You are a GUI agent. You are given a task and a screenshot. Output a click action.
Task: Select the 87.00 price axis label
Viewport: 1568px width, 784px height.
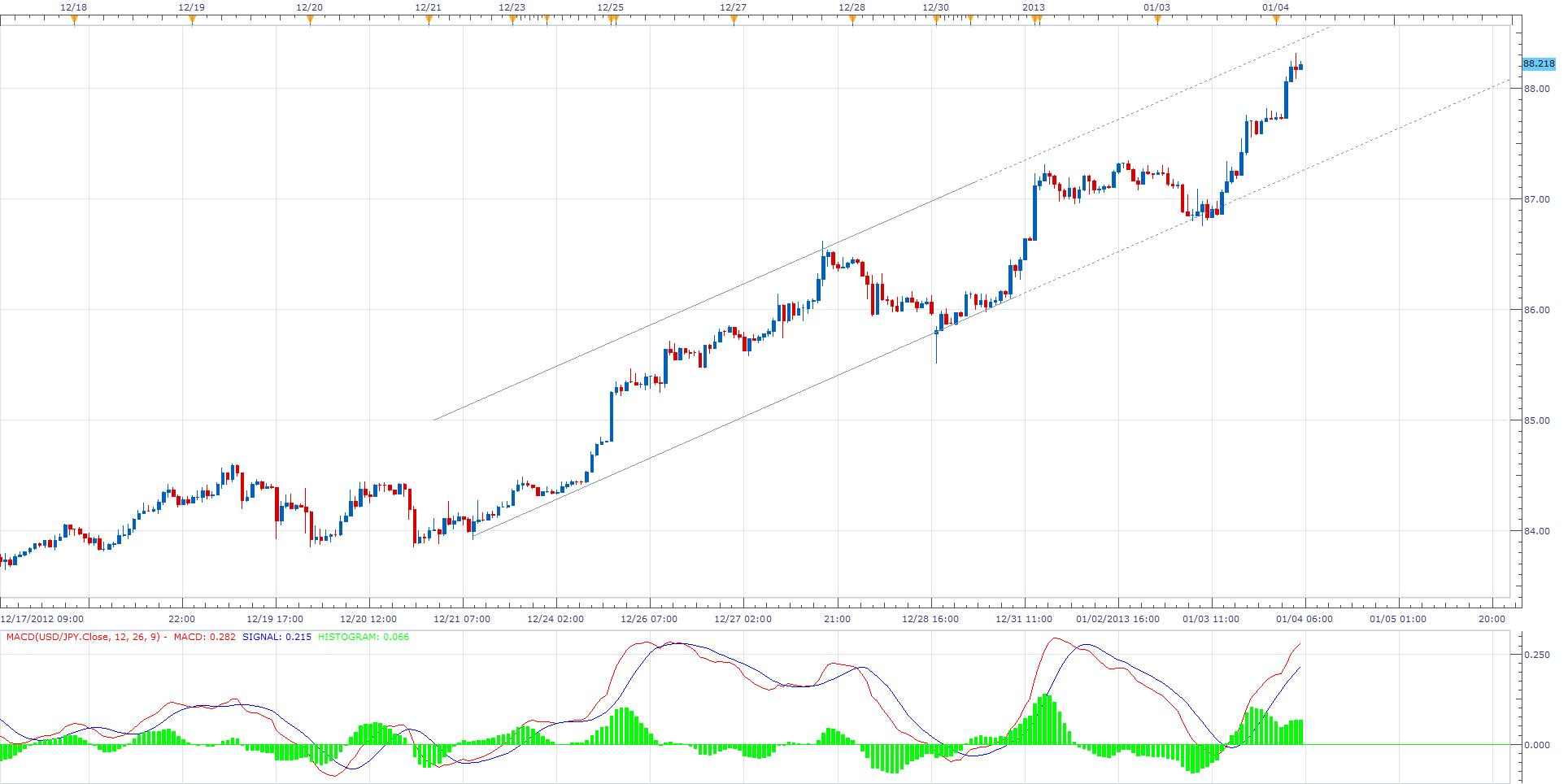[x=1535, y=199]
